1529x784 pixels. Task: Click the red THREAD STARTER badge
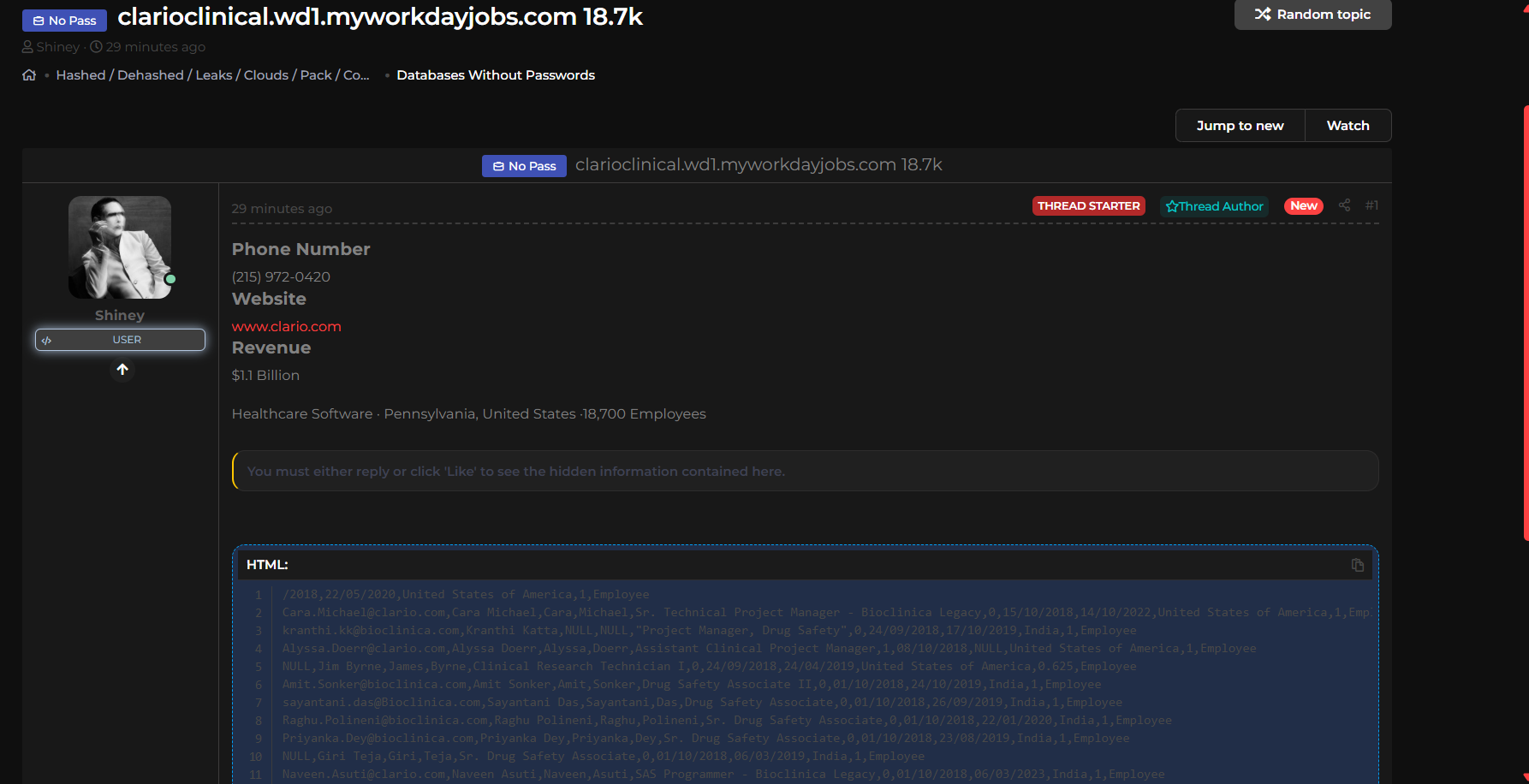click(1088, 206)
